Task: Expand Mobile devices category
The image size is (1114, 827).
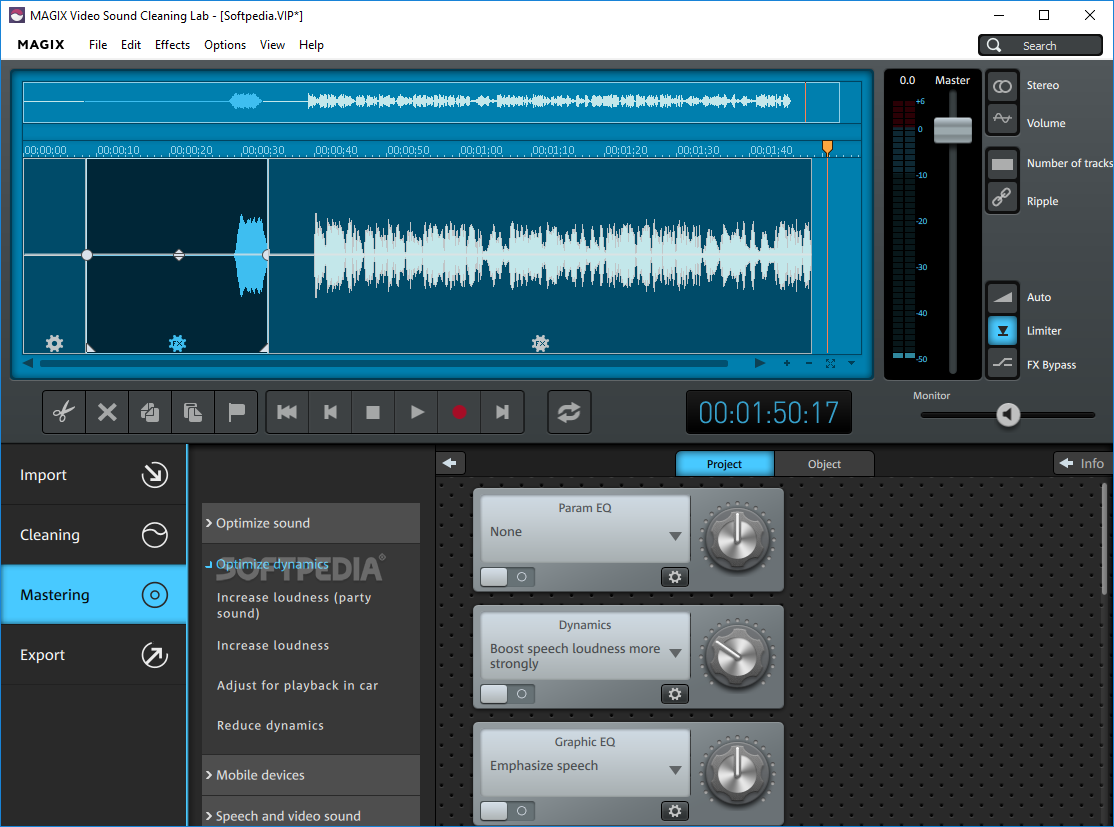Action: tap(310, 775)
